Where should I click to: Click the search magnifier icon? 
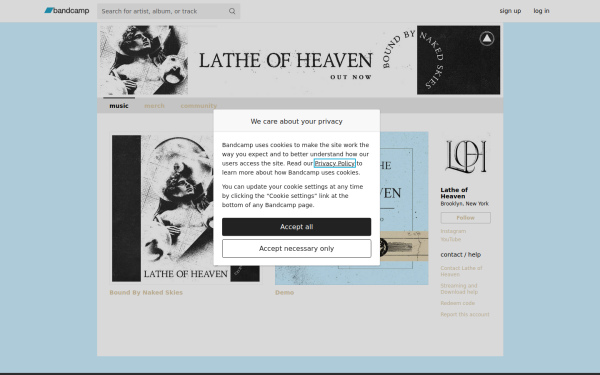tap(232, 11)
